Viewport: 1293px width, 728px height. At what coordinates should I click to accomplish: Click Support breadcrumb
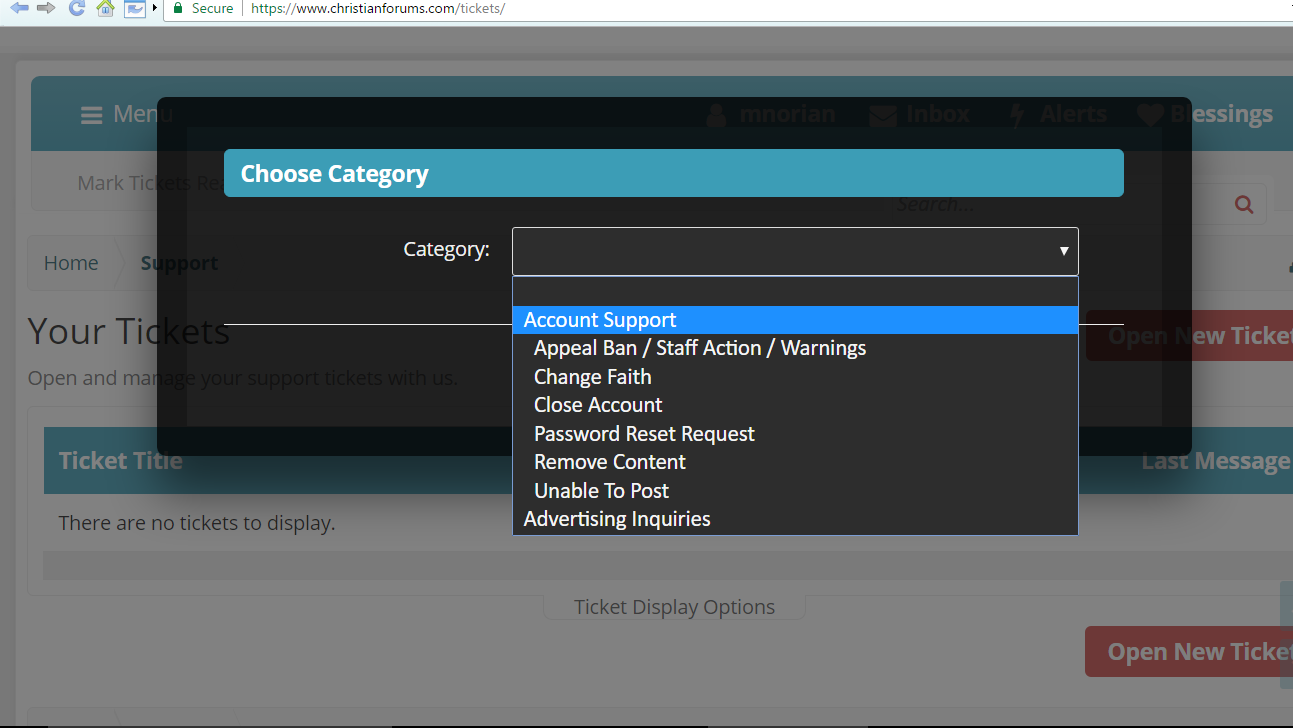[x=179, y=263]
